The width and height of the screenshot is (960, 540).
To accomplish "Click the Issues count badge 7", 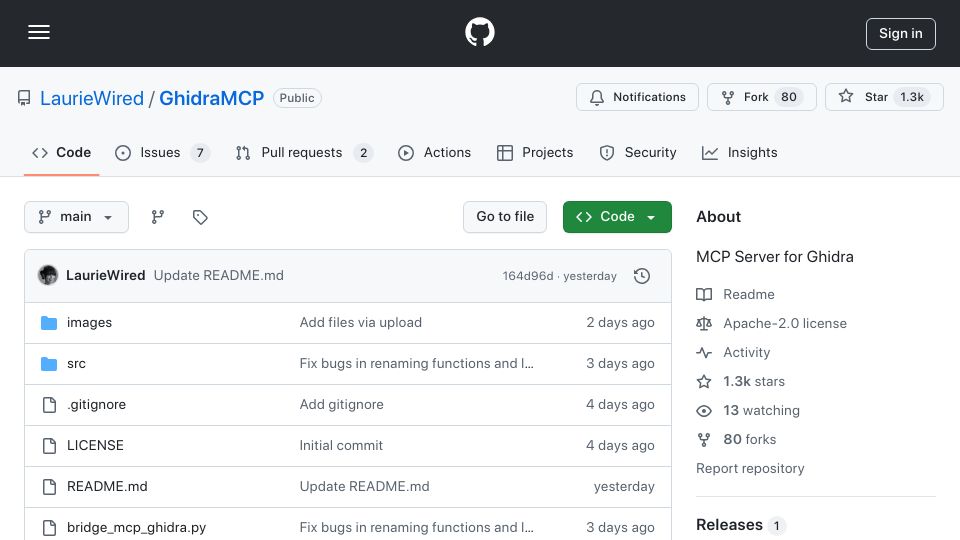I will tap(200, 153).
